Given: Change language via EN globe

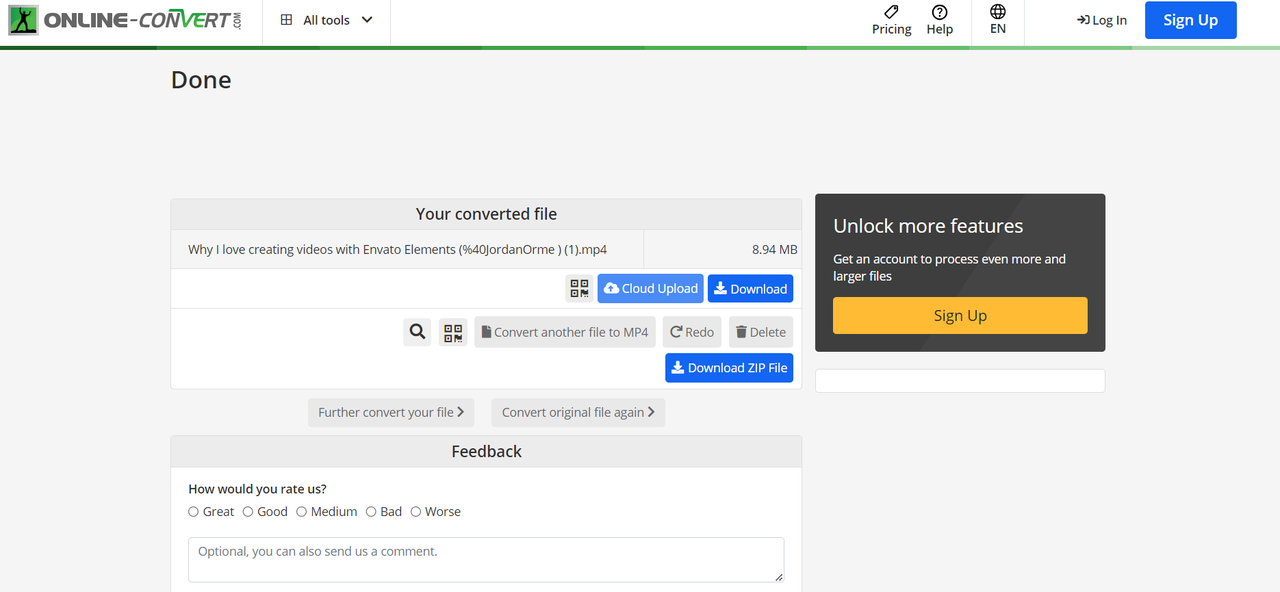Looking at the screenshot, I should click(998, 20).
